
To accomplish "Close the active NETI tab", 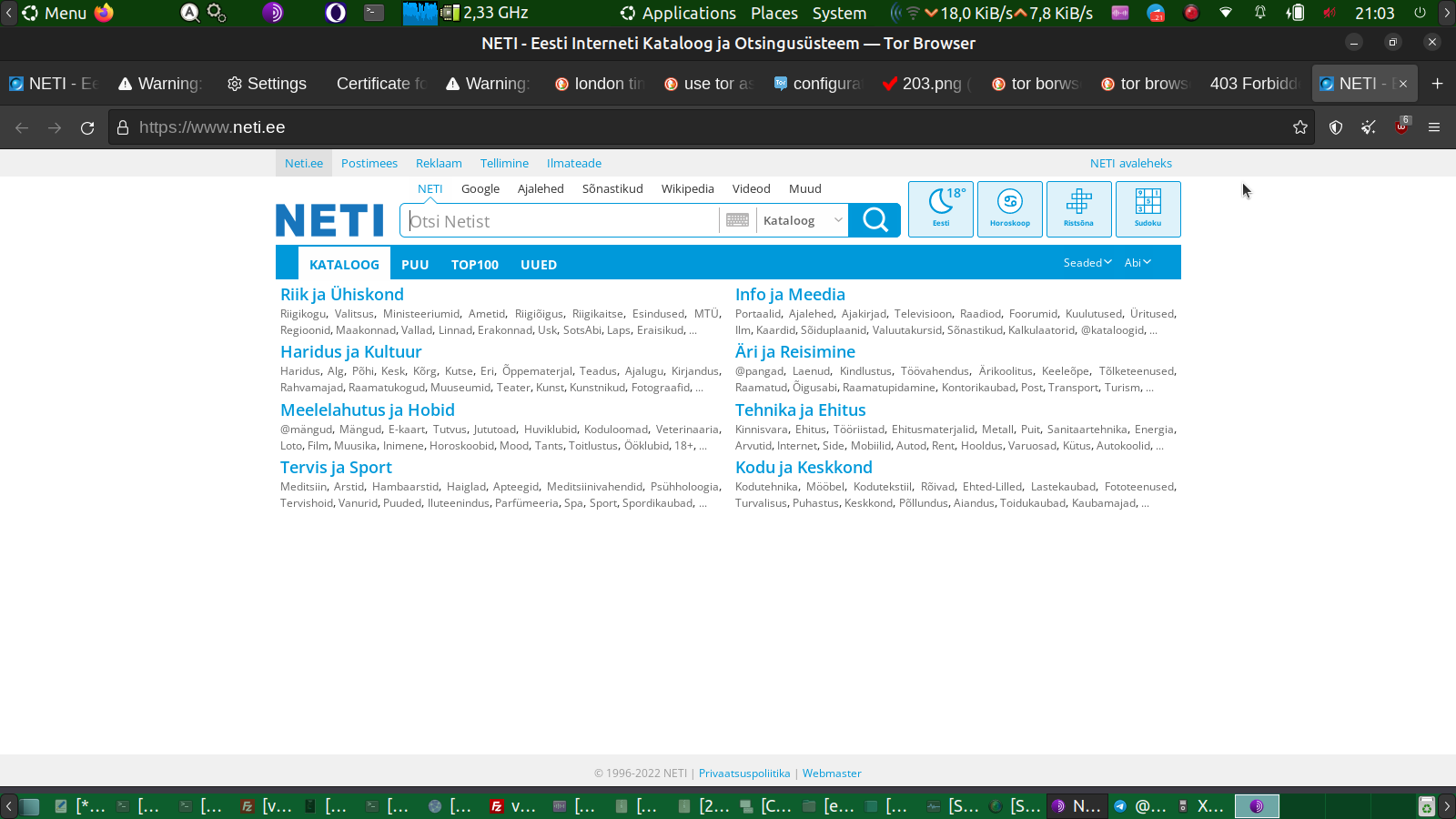I will point(1402,84).
